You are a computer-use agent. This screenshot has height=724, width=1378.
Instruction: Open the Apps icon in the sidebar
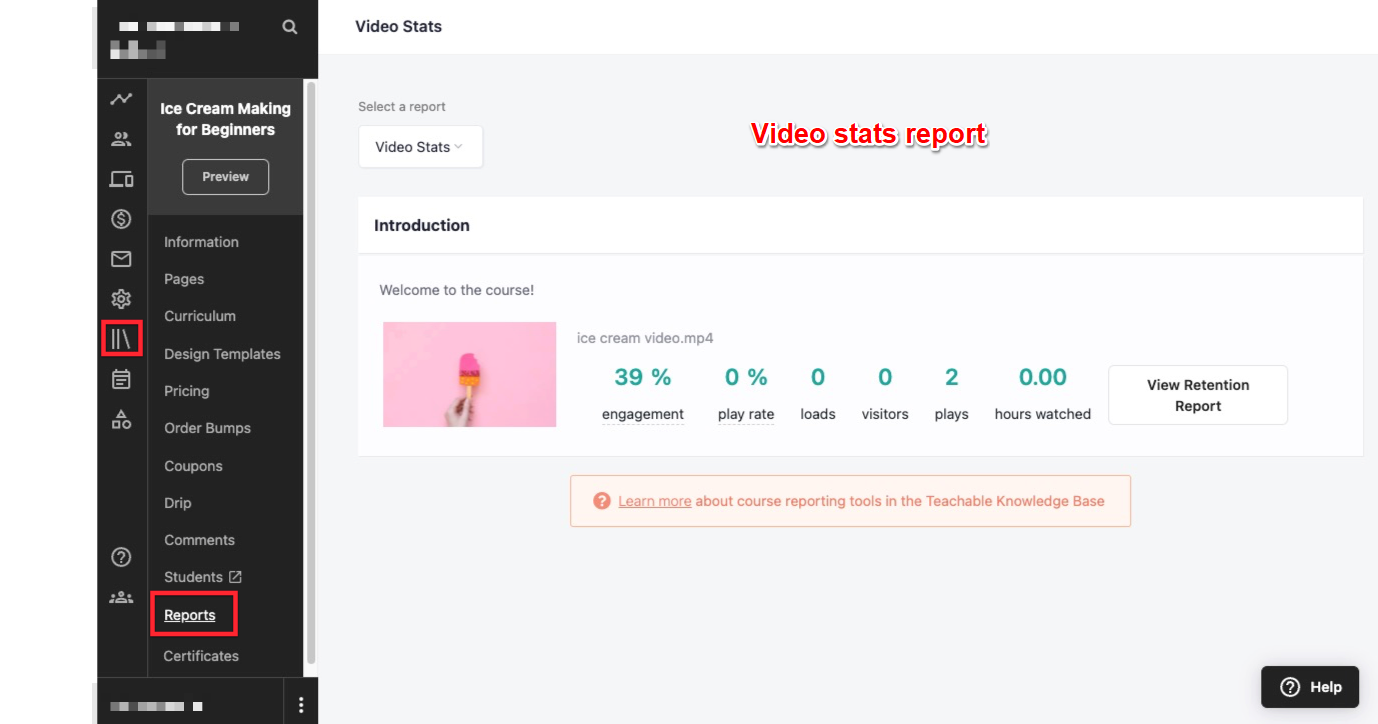[121, 419]
